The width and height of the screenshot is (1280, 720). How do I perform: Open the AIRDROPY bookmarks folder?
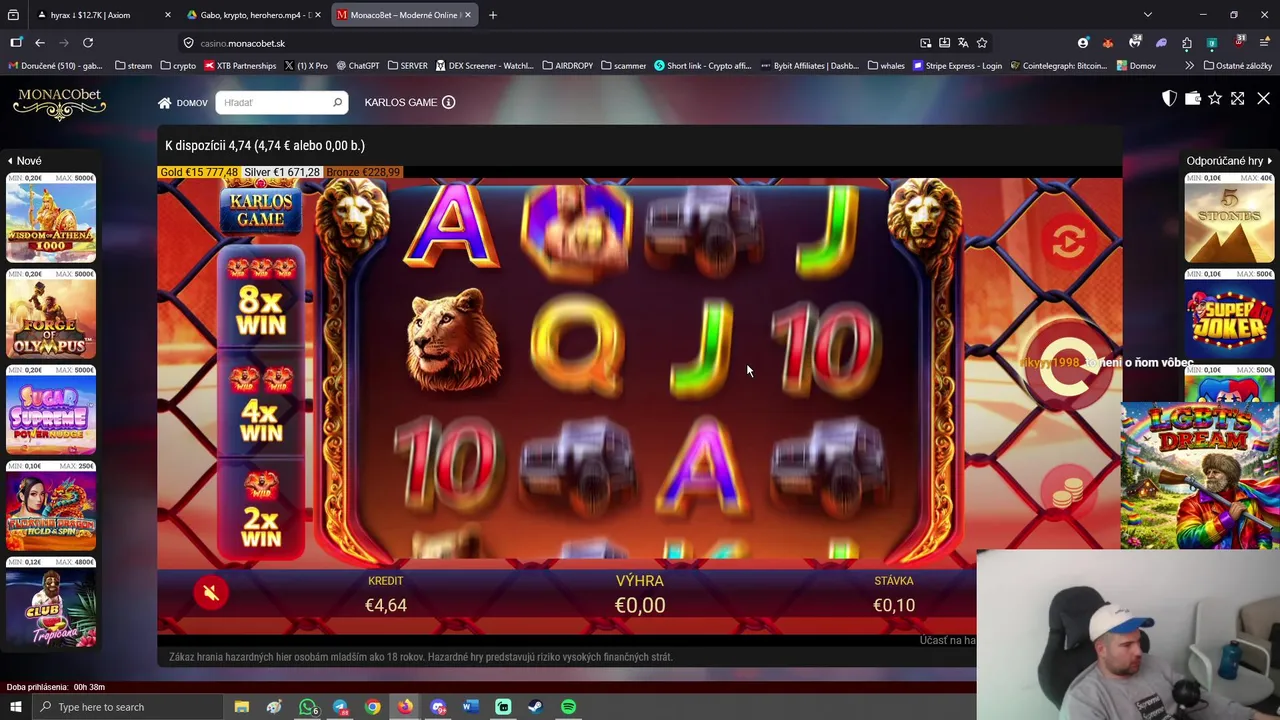[x=568, y=66]
